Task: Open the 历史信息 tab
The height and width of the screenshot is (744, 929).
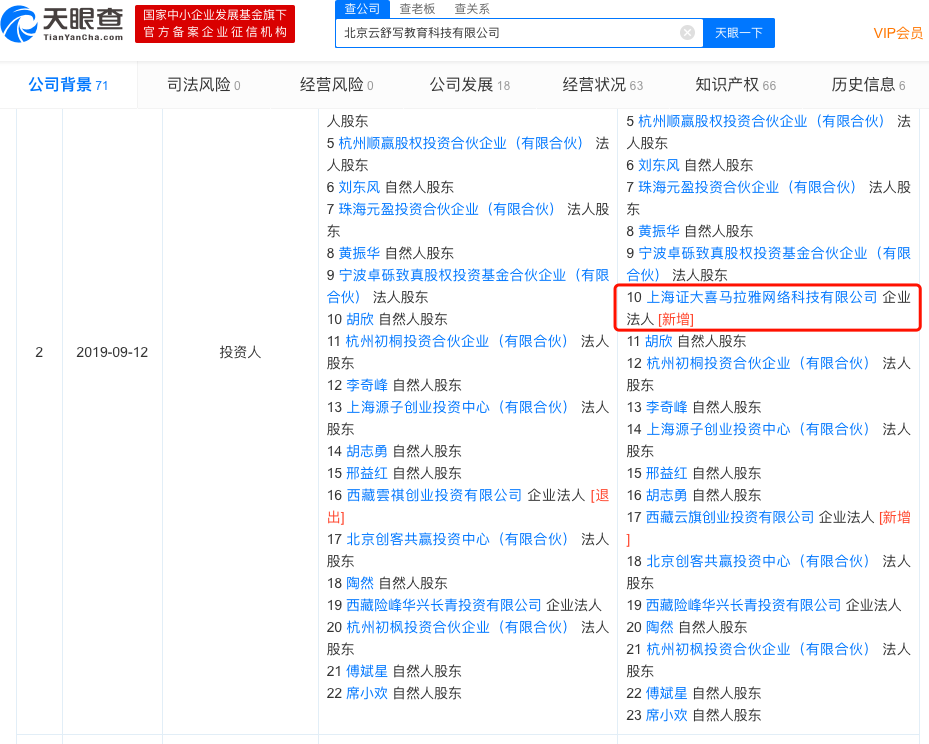Action: click(x=868, y=85)
